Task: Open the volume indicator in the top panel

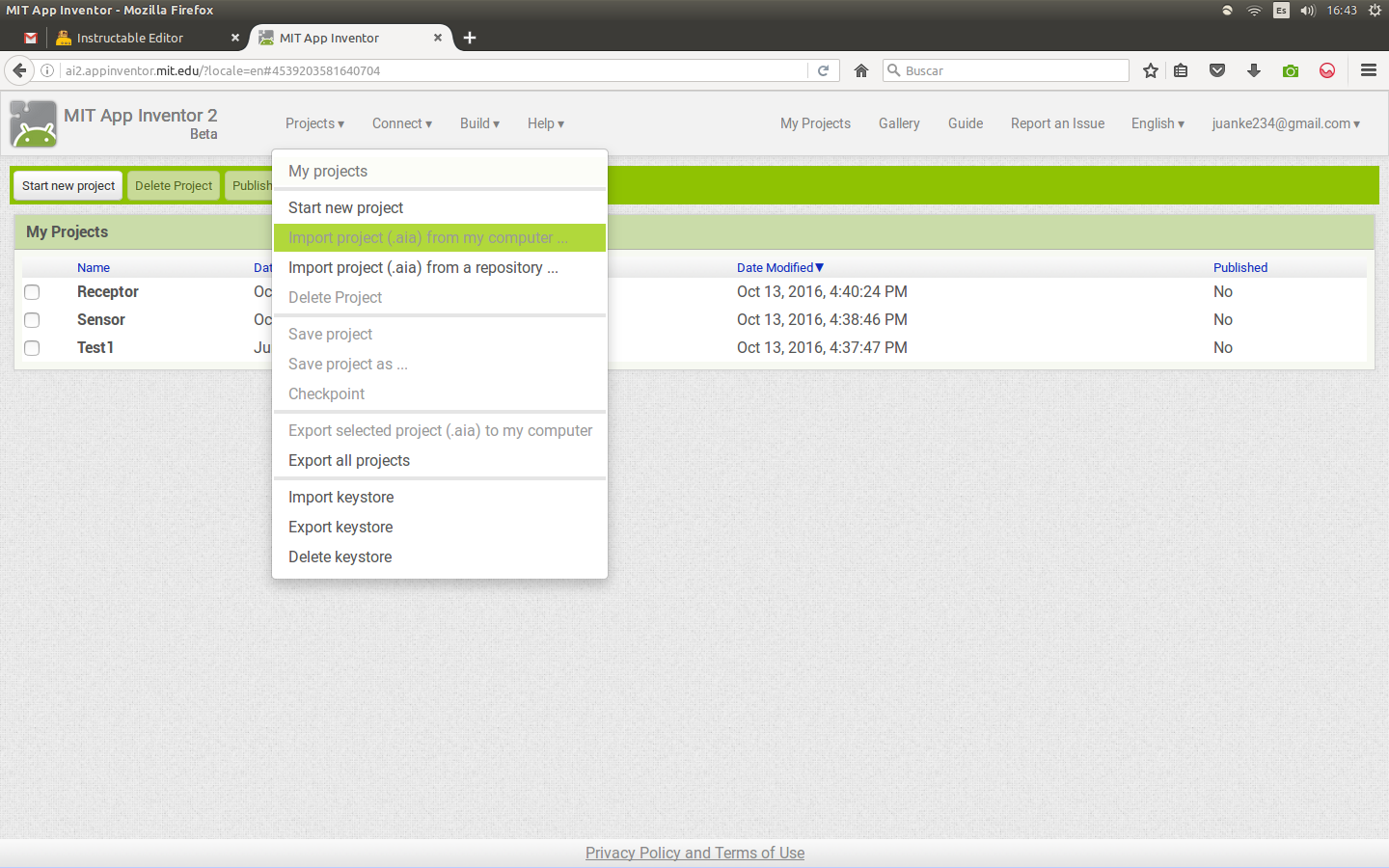Action: 1307,11
